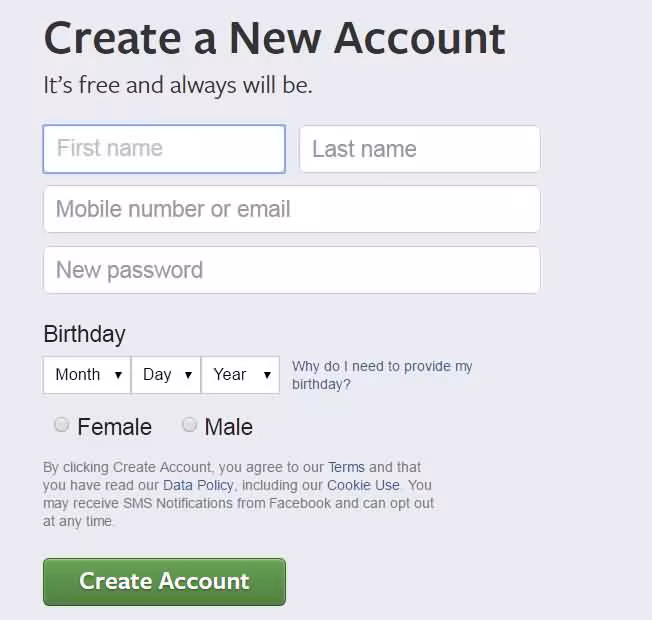Image resolution: width=652 pixels, height=620 pixels.
Task: Click the 'Birthday' section label
Action: 84,334
